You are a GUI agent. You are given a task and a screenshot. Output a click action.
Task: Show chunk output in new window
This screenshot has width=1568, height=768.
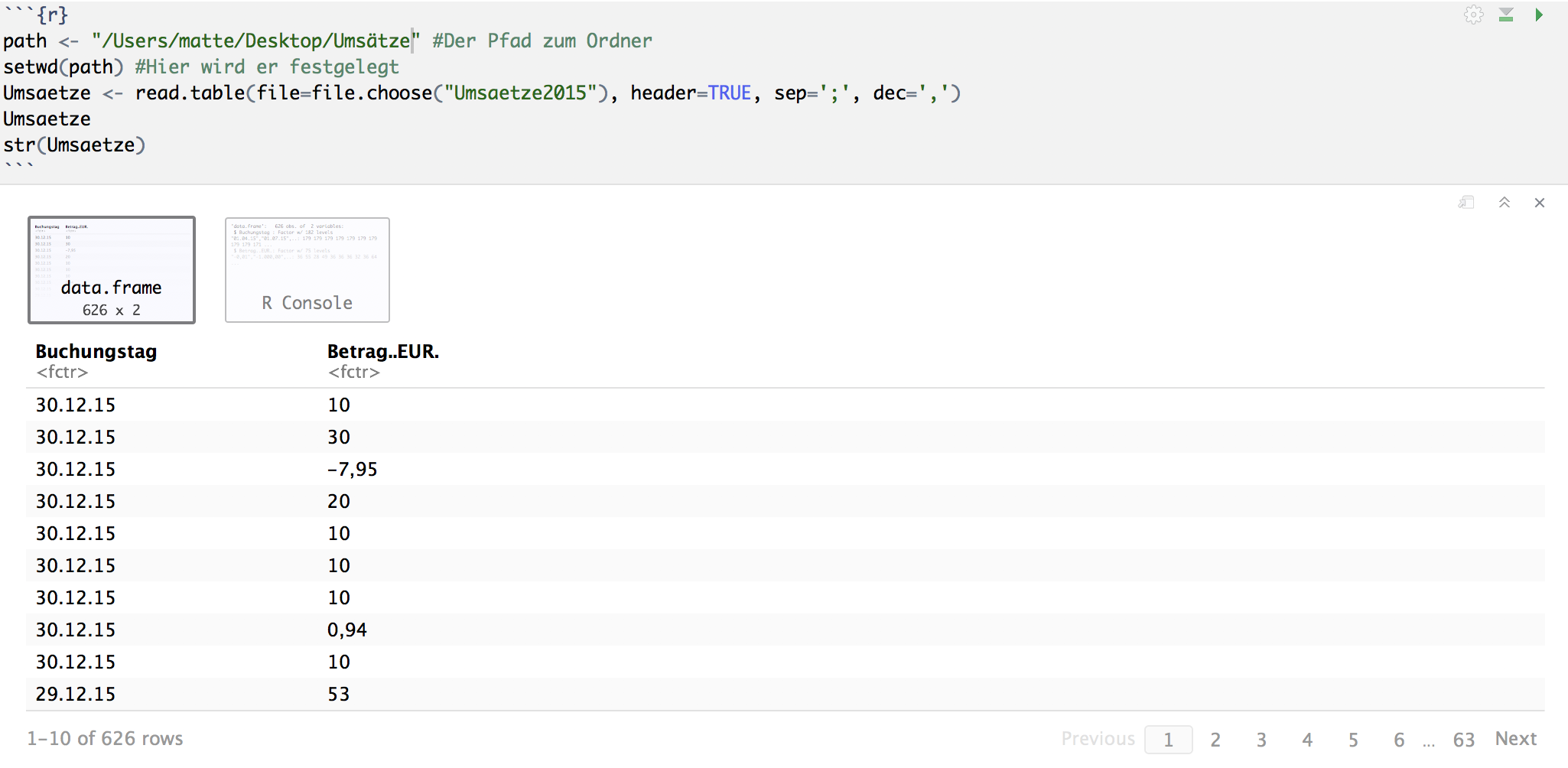pyautogui.click(x=1466, y=203)
